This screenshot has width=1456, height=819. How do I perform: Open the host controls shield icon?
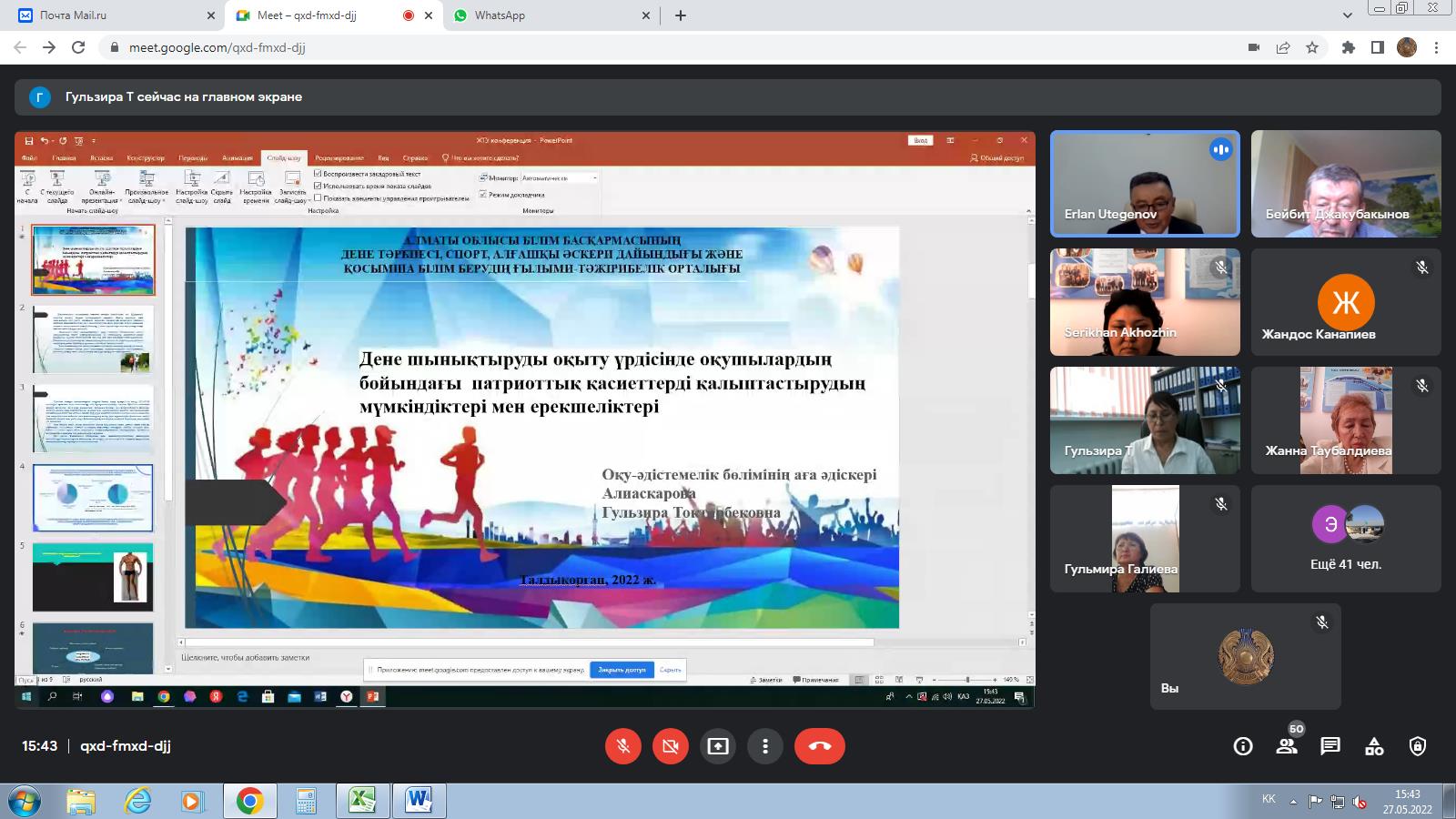tap(1418, 746)
